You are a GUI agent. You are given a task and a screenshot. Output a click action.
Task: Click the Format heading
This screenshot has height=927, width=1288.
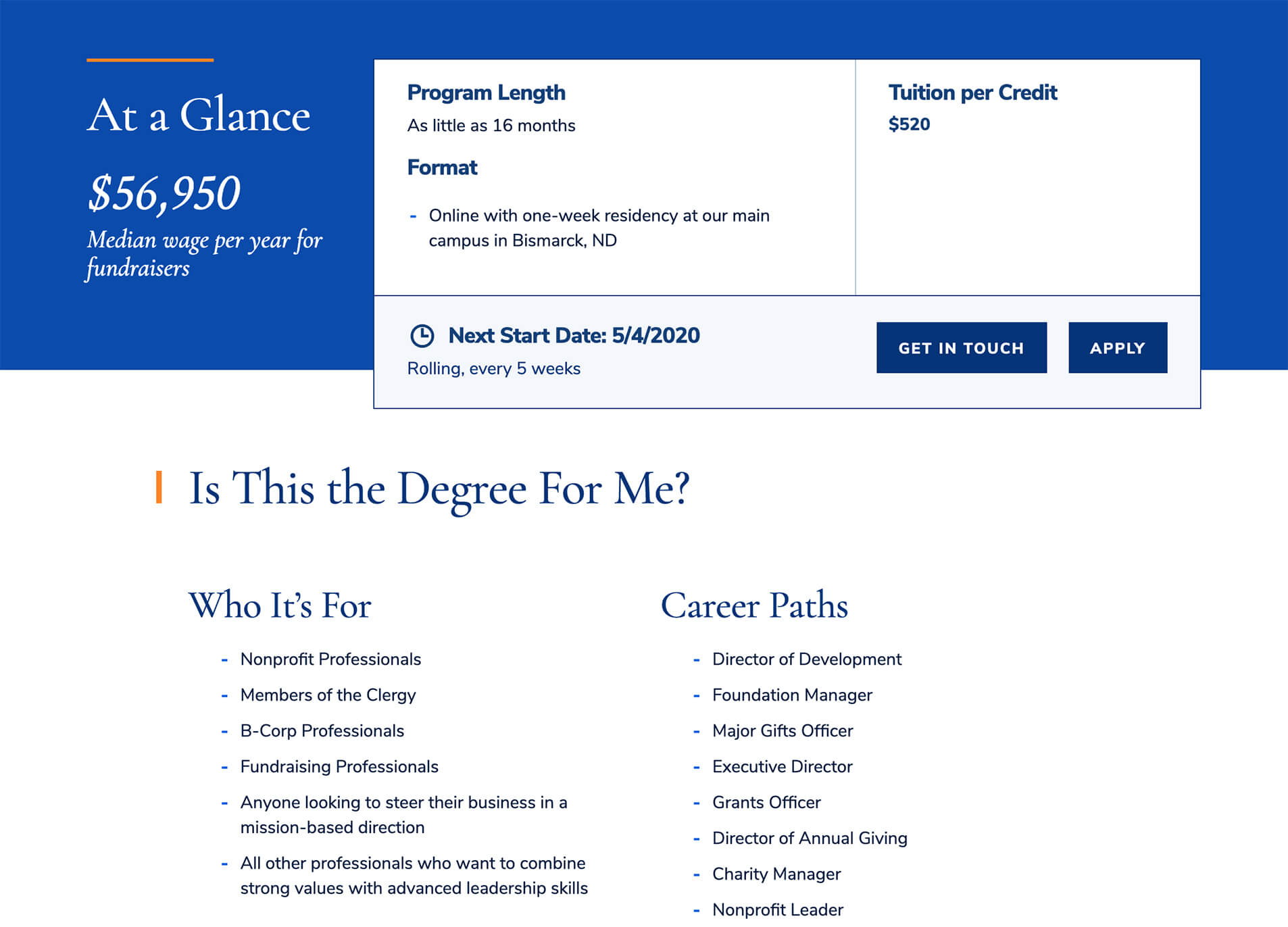point(442,168)
